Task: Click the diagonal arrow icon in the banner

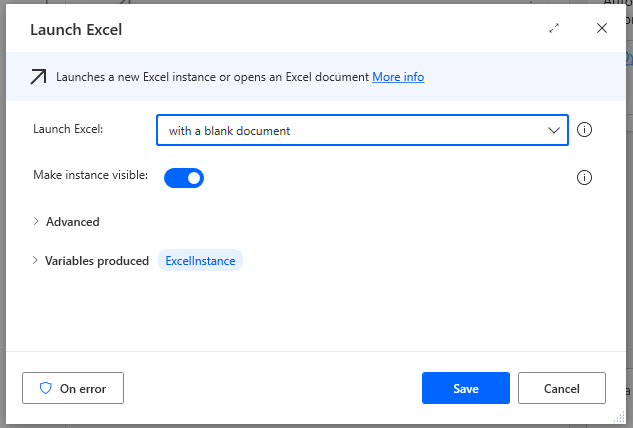Action: [39, 77]
